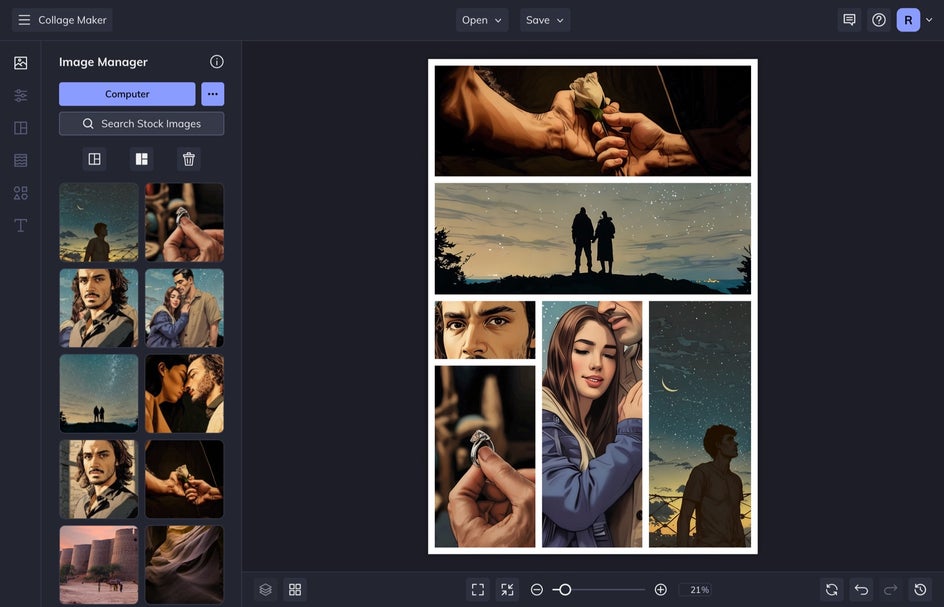Select the man under crescent moon thumbnail

[99, 222]
